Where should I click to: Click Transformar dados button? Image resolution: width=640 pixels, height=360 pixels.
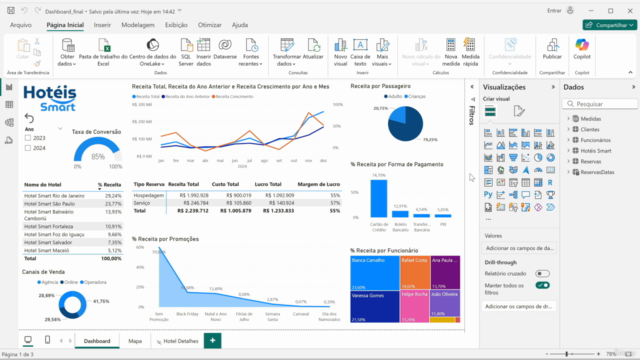[287, 52]
